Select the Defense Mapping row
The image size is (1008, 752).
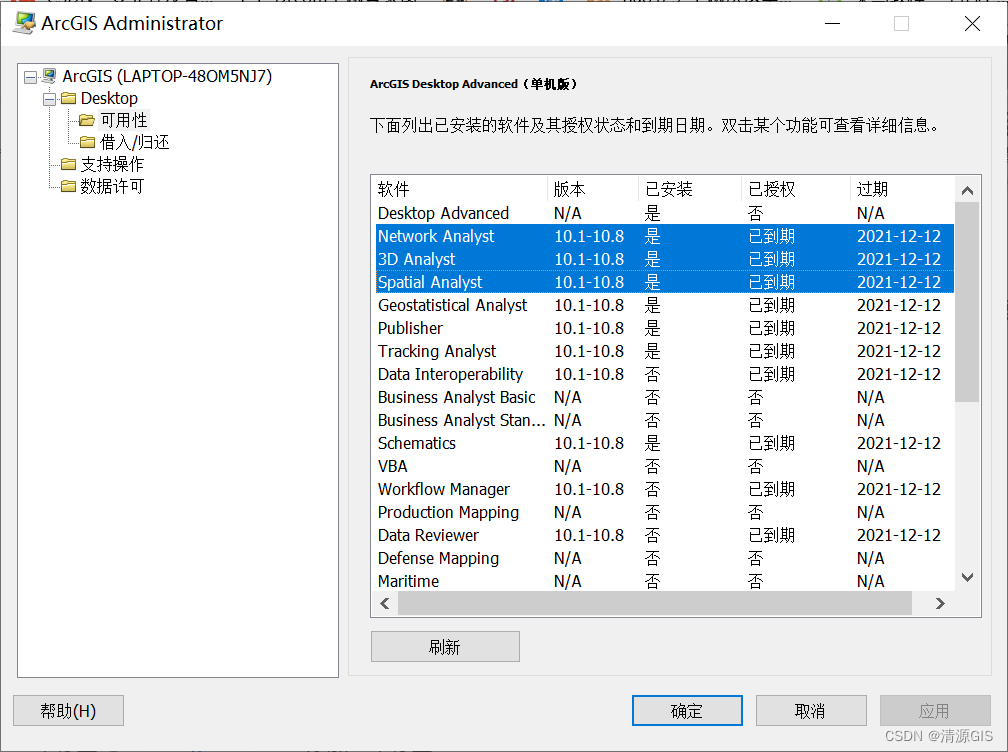pos(663,559)
